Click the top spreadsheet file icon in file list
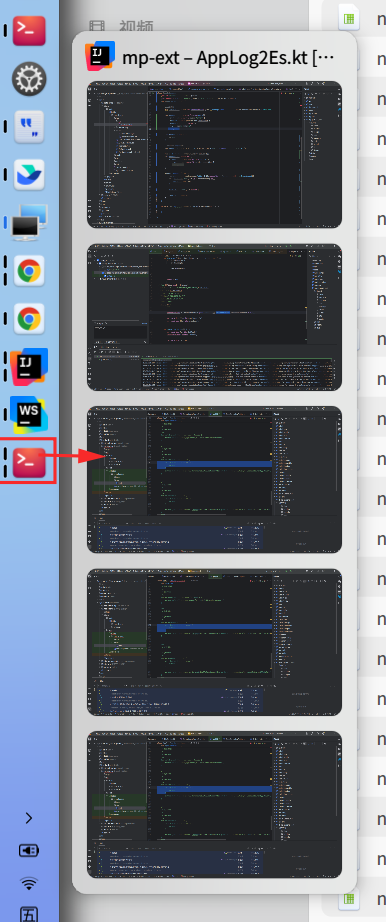This screenshot has height=922, width=386. pyautogui.click(x=349, y=19)
